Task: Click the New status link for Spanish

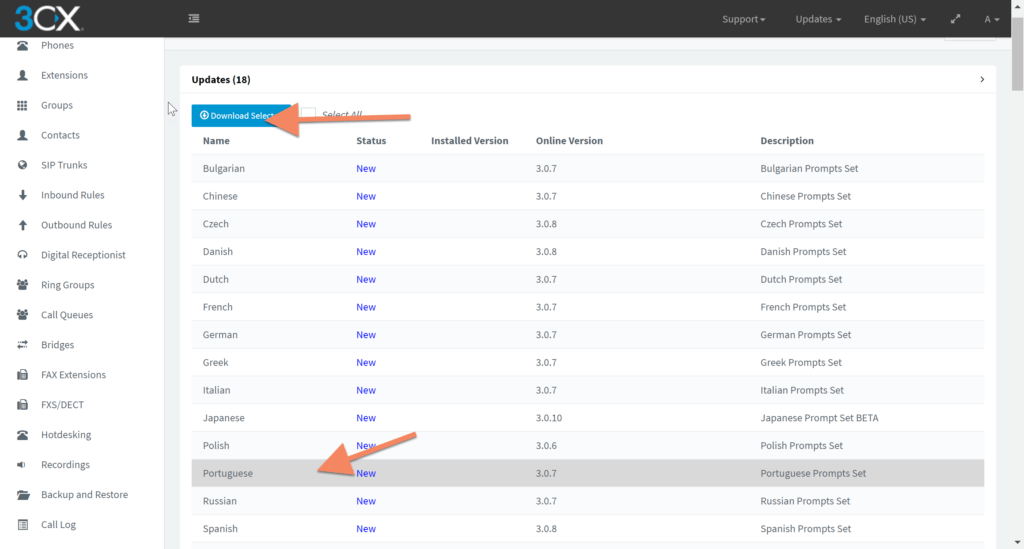Action: pyautogui.click(x=366, y=529)
